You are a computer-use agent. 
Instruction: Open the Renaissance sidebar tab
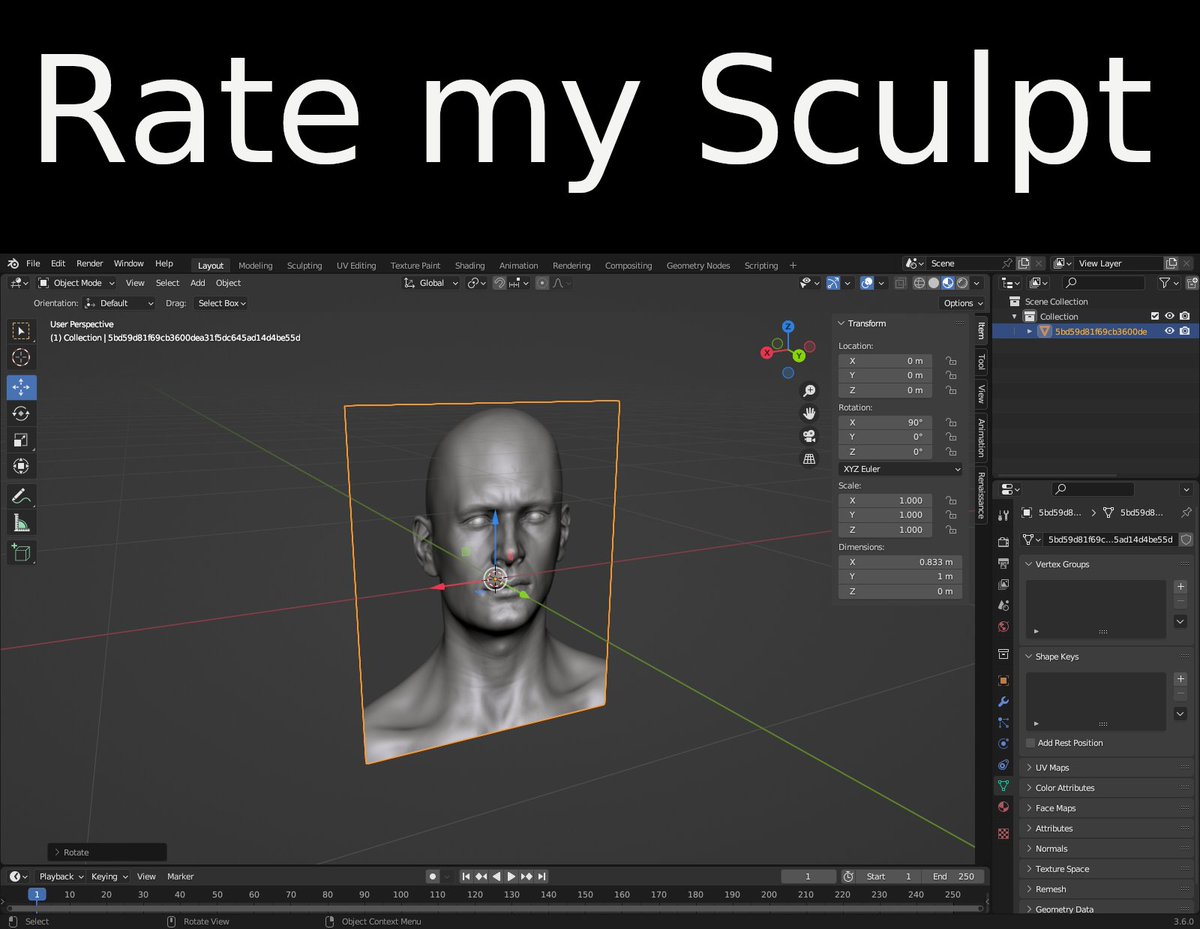click(x=981, y=497)
